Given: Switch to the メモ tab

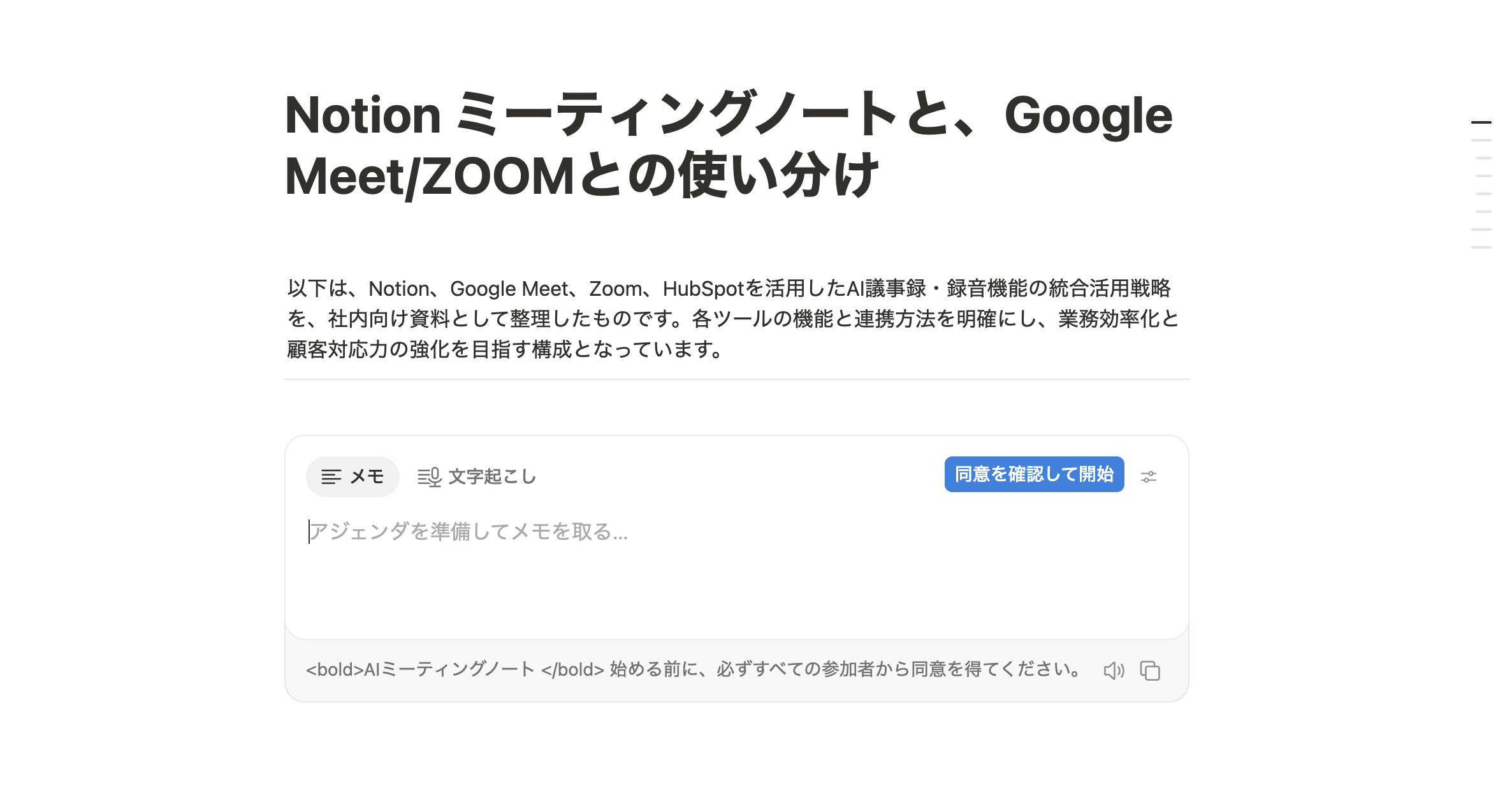Looking at the screenshot, I should click(x=353, y=476).
